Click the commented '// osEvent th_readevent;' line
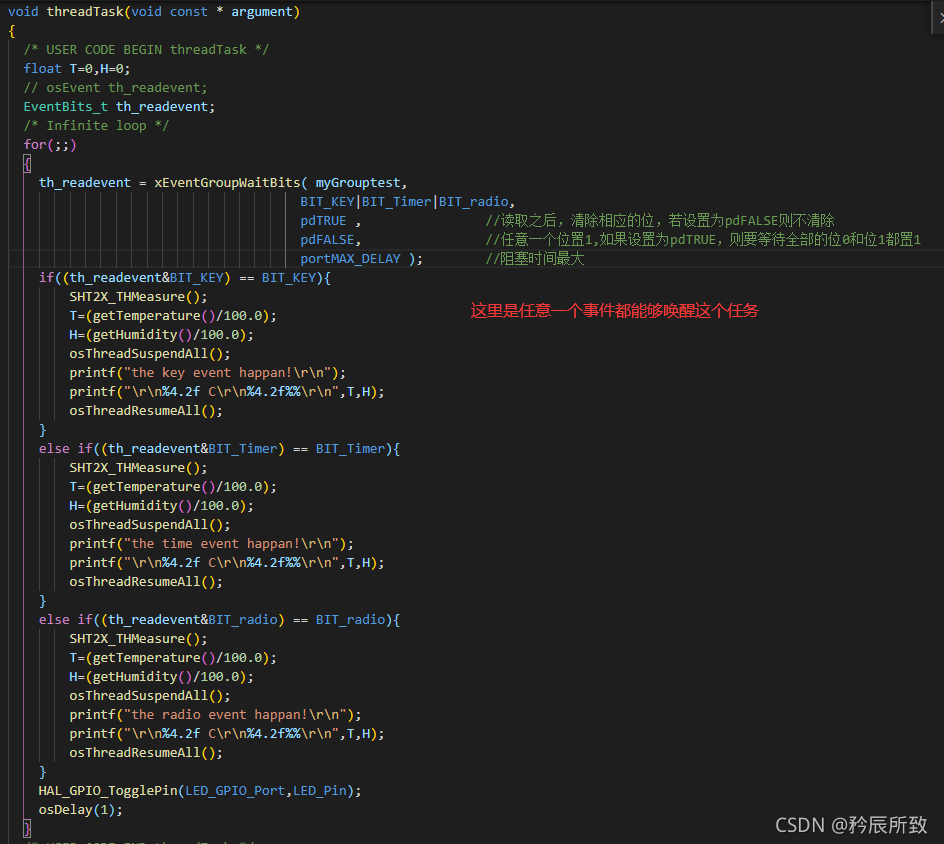Screen dimensions: 944x844 coord(115,88)
